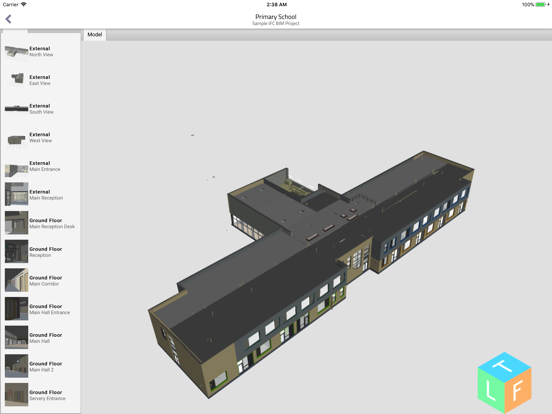The width and height of the screenshot is (552, 414).
Task: Select 'Main Reception Desk' label text
Action: click(x=52, y=227)
